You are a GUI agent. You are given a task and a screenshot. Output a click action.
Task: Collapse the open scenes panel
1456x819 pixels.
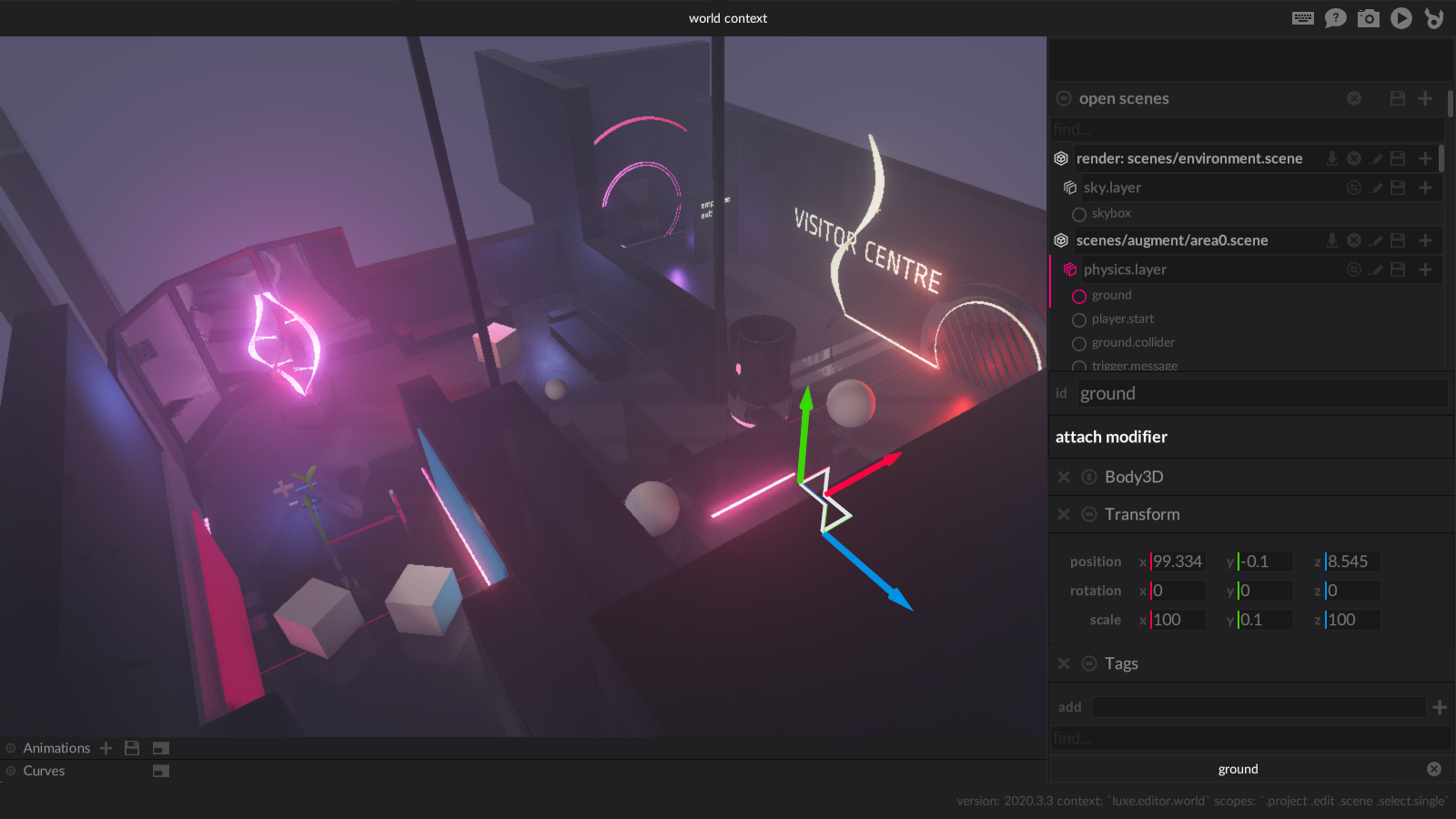pyautogui.click(x=1063, y=98)
